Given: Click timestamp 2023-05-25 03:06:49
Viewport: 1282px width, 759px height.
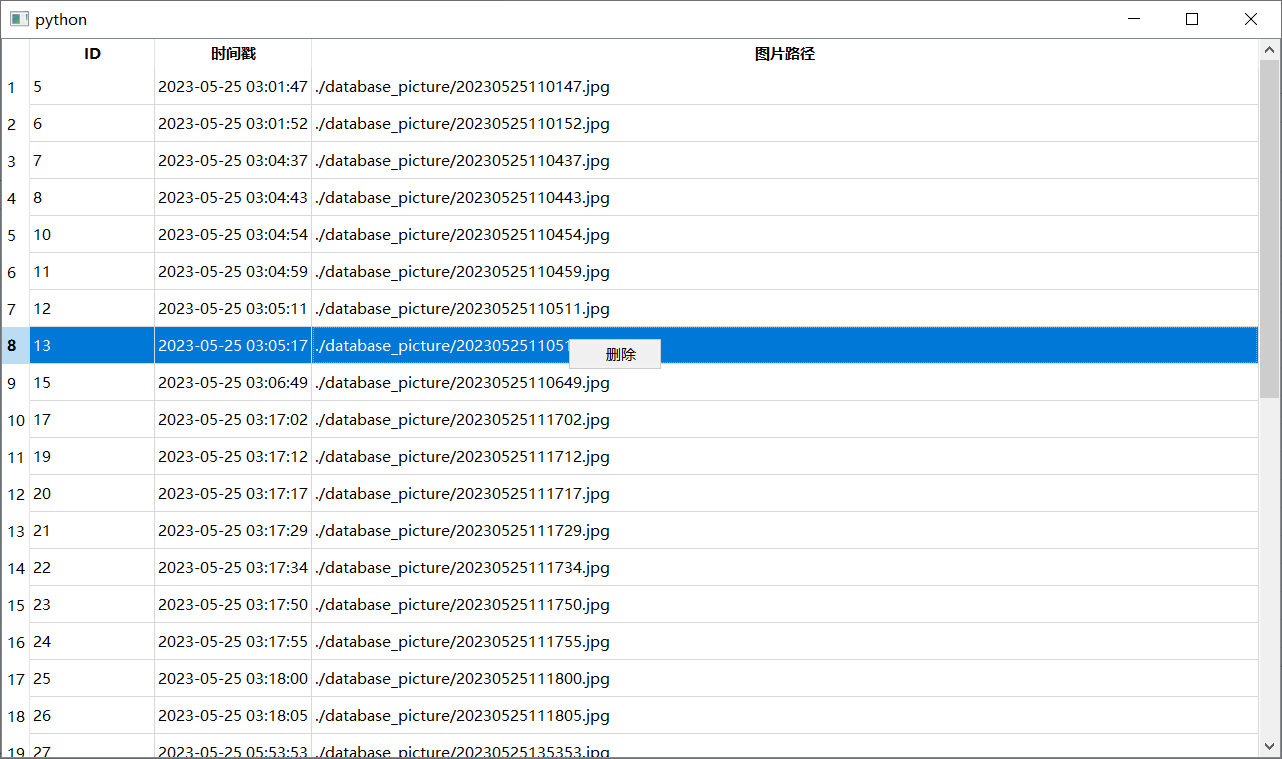Looking at the screenshot, I should 233,383.
